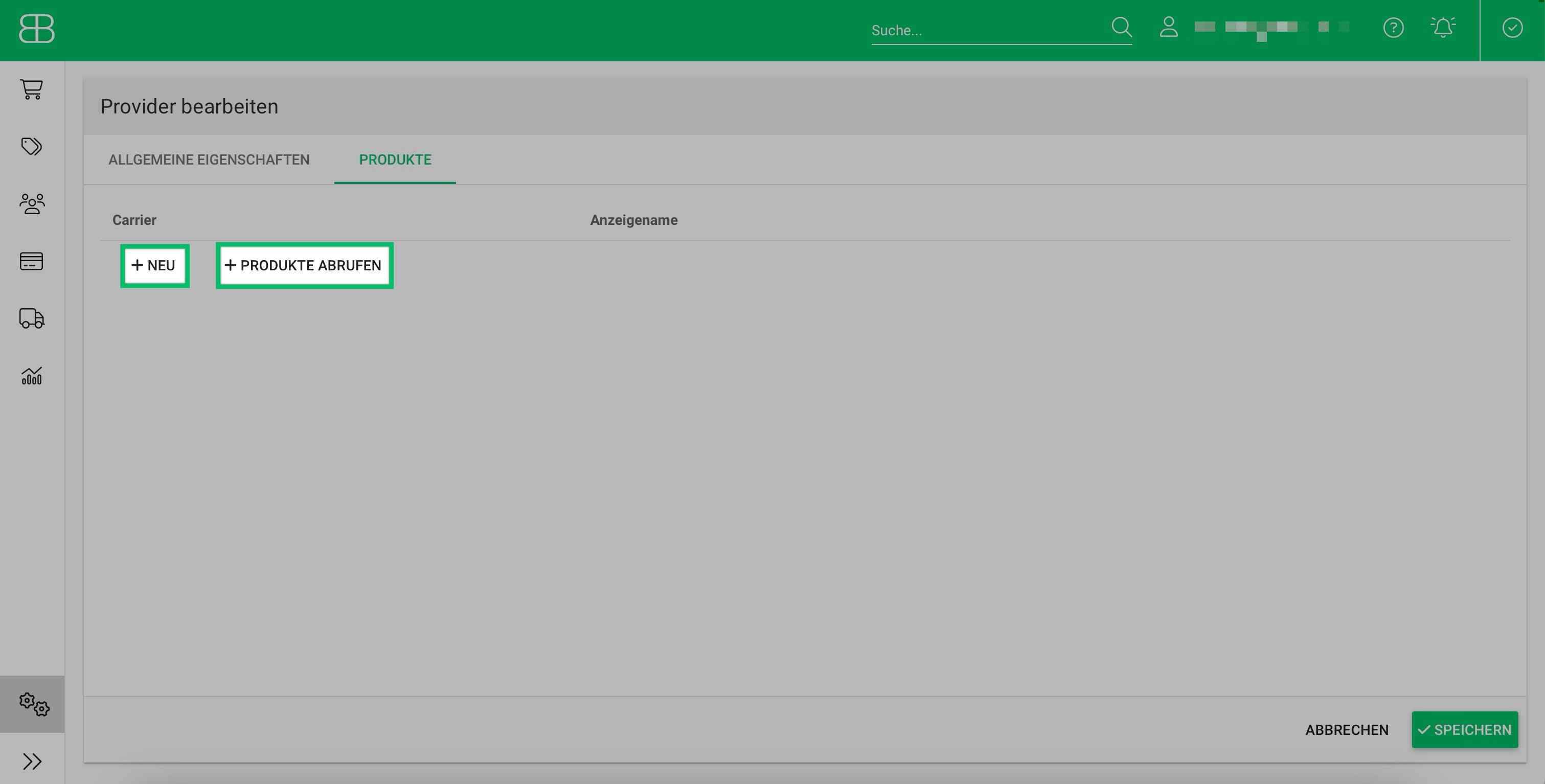
Task: Expand the sidebar with double chevron
Action: coord(31,761)
